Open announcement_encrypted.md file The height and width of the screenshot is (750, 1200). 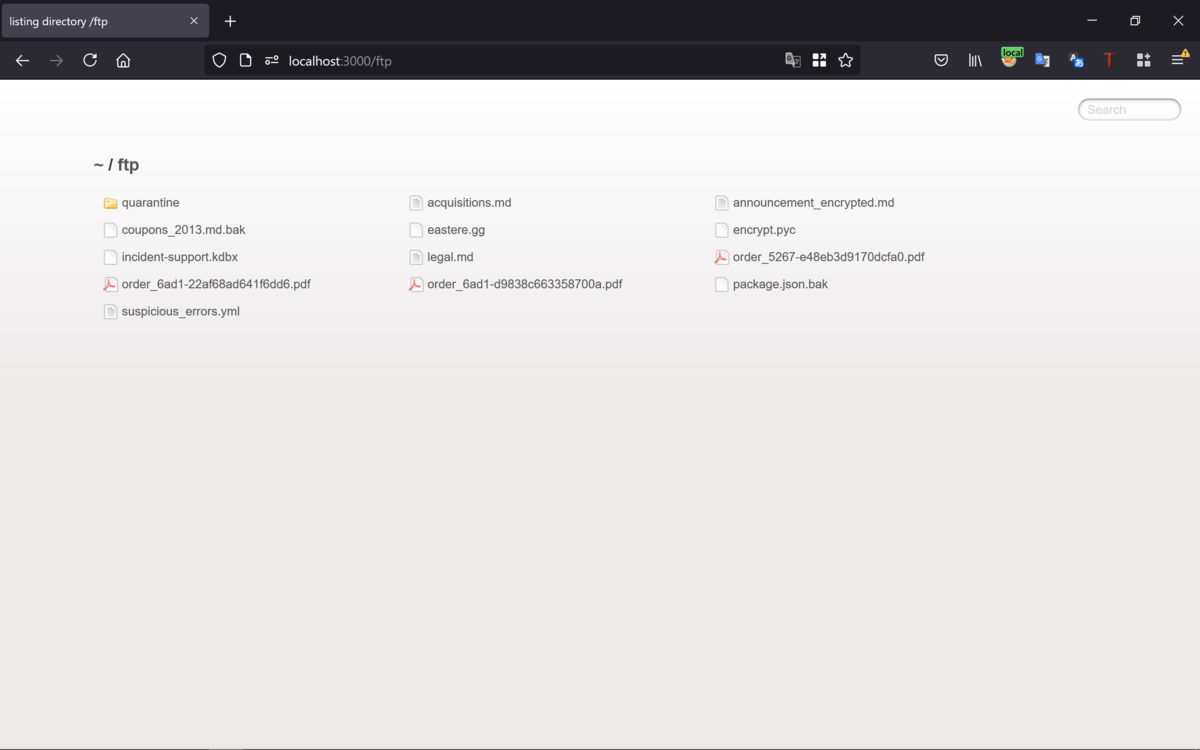[x=813, y=203]
